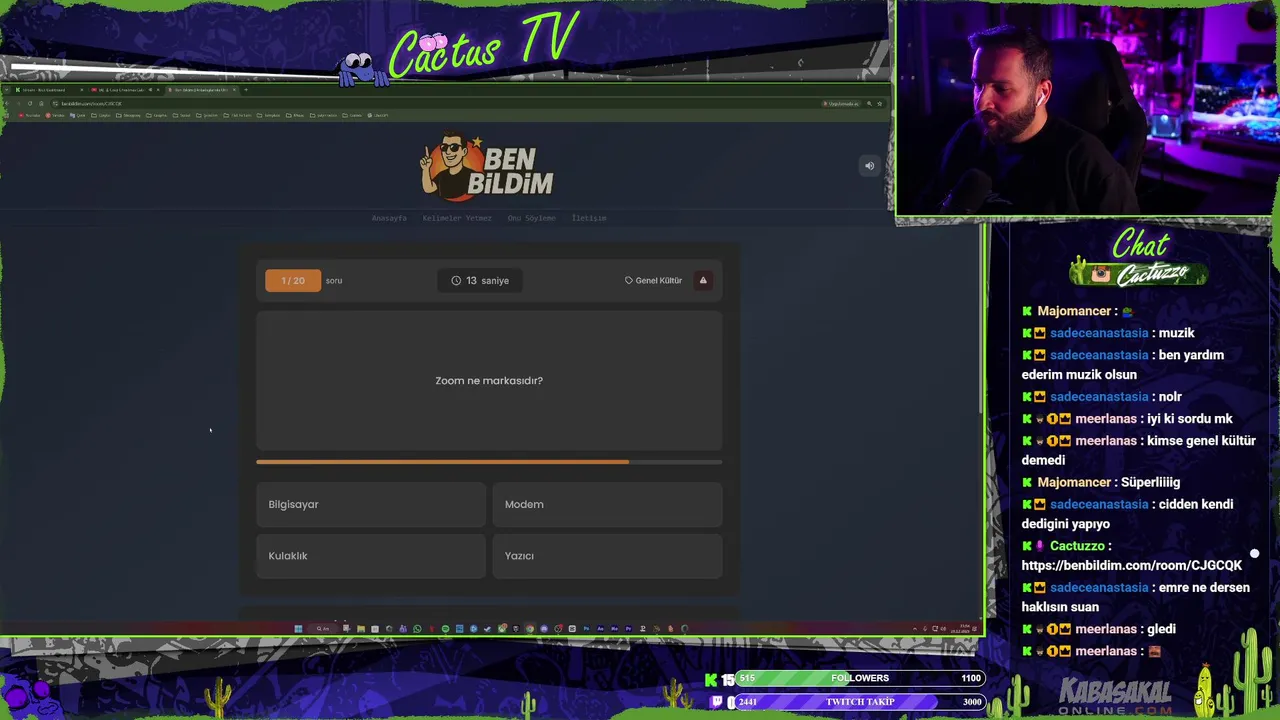Open Photoshop from the taskbar
The image size is (1280, 720).
[587, 629]
